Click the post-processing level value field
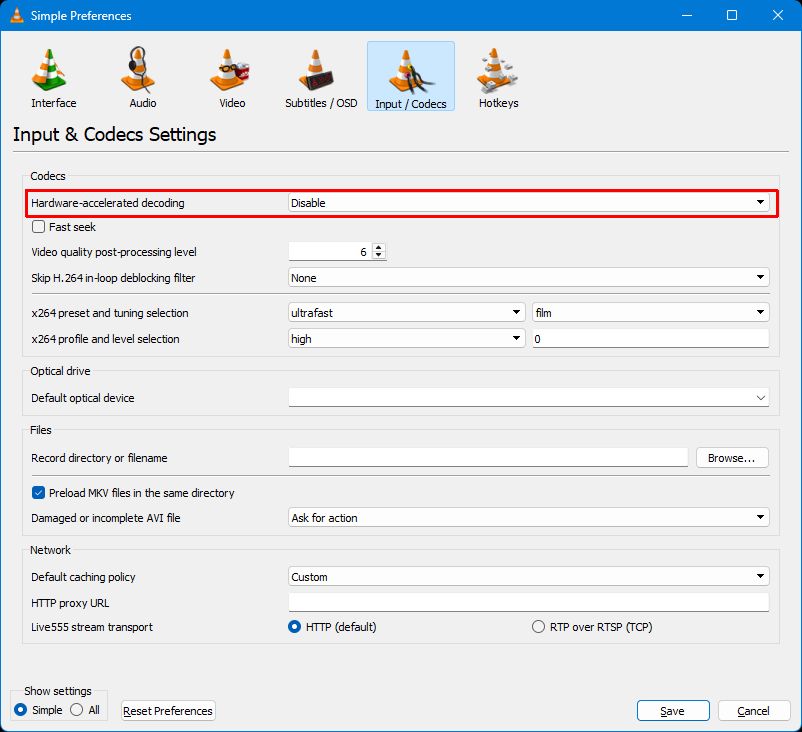The height and width of the screenshot is (732, 802). coord(331,251)
